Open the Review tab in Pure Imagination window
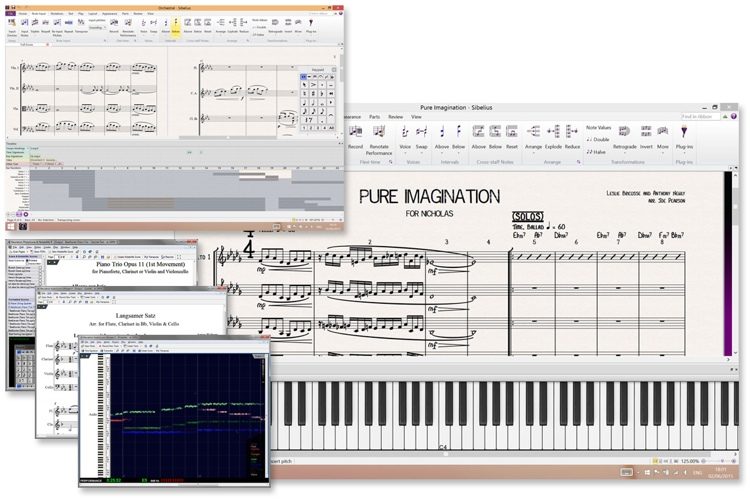The image size is (750, 500). coord(396,117)
